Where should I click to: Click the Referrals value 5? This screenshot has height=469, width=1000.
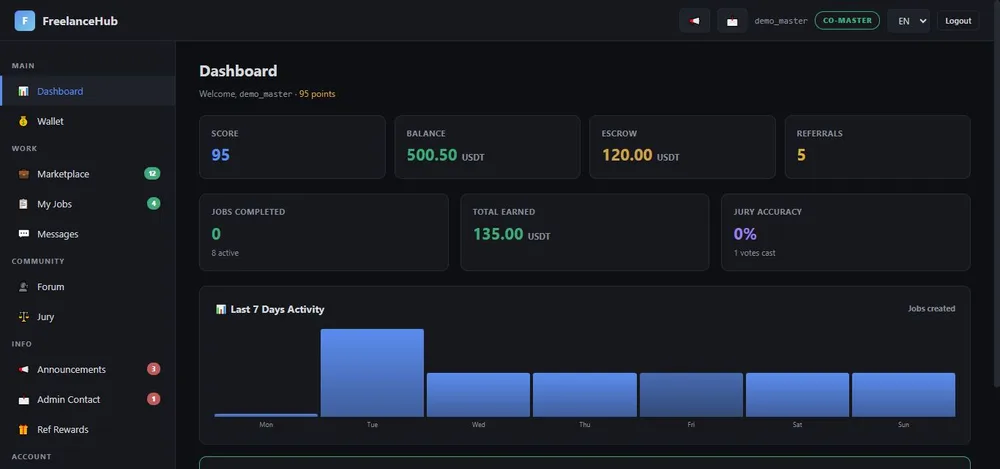[x=801, y=155]
